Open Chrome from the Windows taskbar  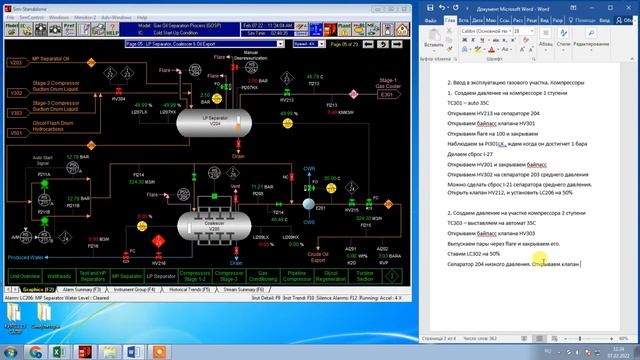click(x=36, y=352)
